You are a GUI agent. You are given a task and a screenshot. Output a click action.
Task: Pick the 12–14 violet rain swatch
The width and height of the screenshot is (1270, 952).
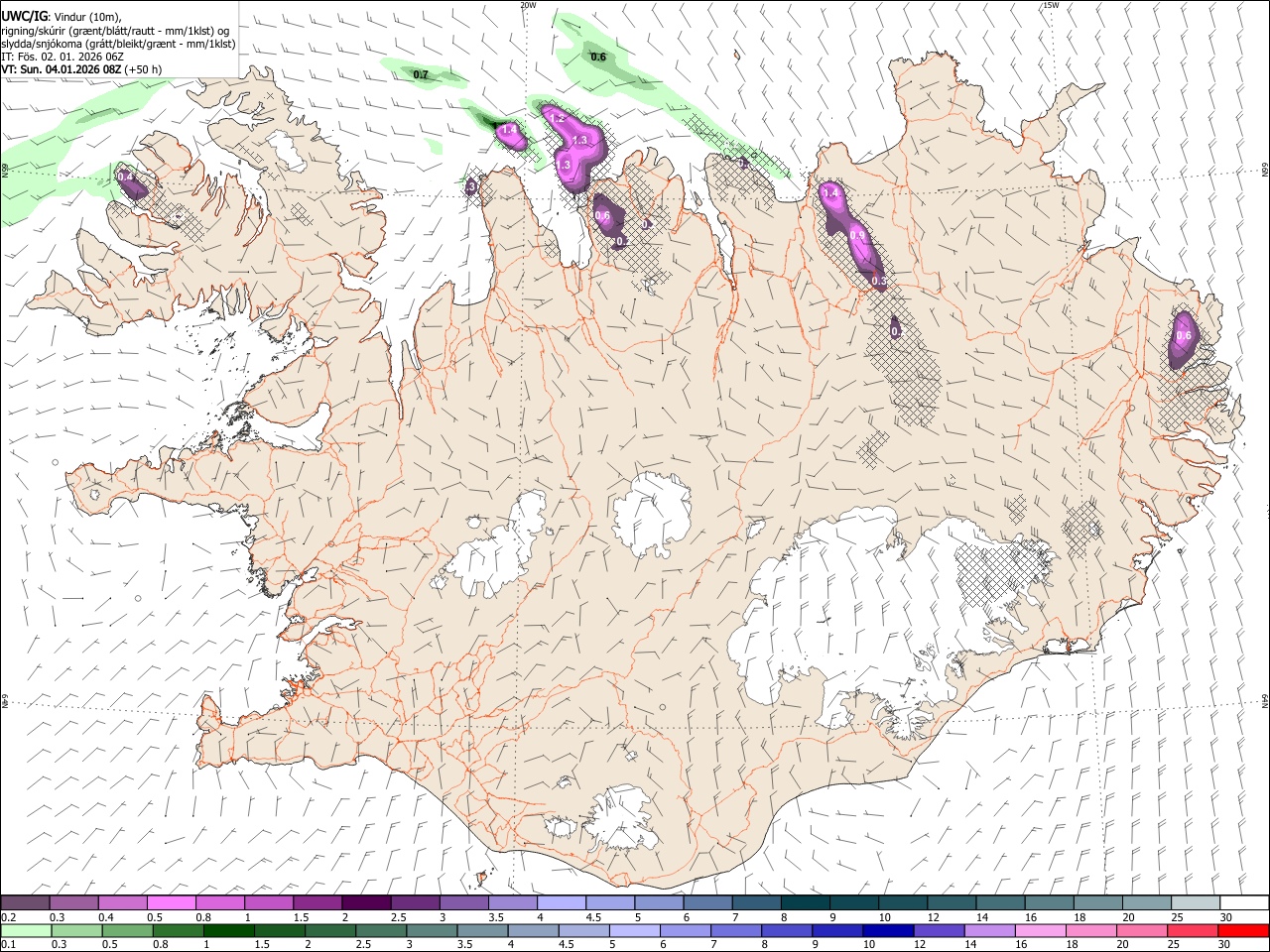(x=939, y=931)
